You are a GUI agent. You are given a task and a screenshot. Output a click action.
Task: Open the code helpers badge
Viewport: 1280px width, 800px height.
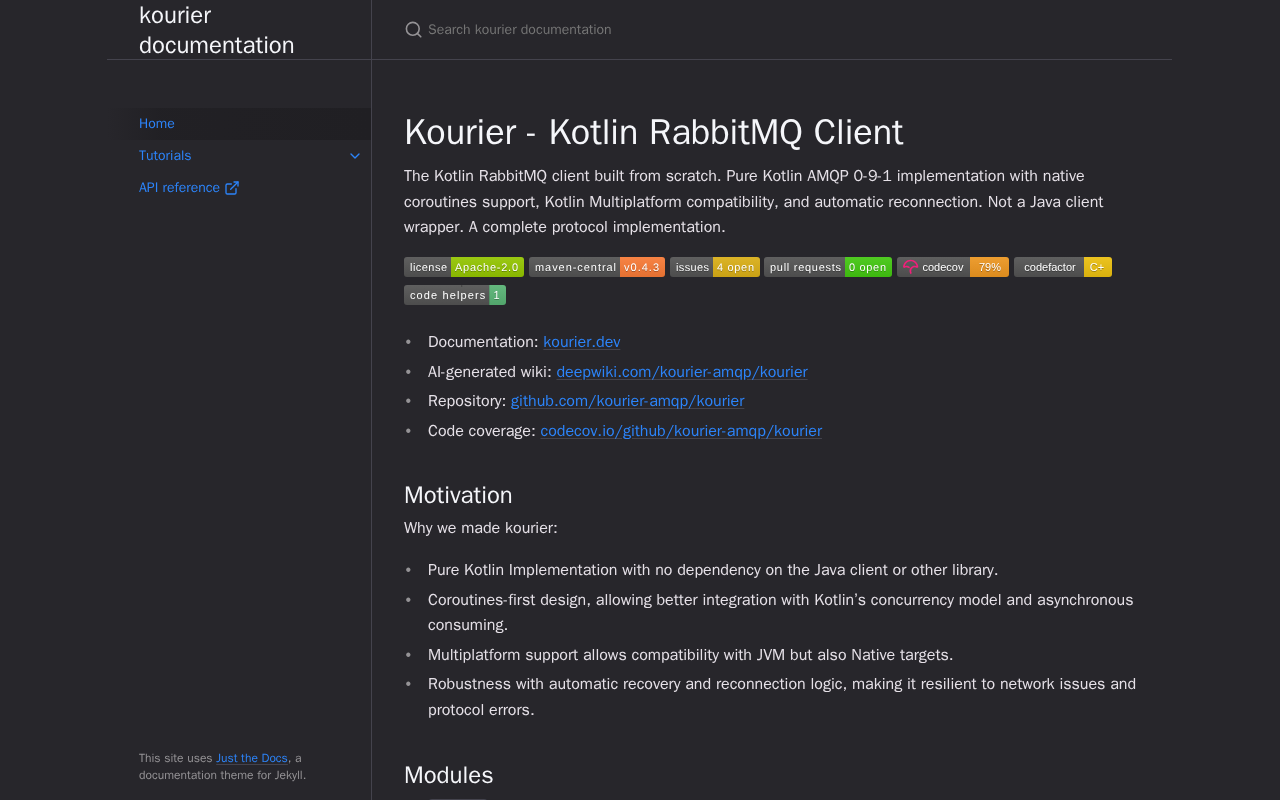tap(455, 295)
